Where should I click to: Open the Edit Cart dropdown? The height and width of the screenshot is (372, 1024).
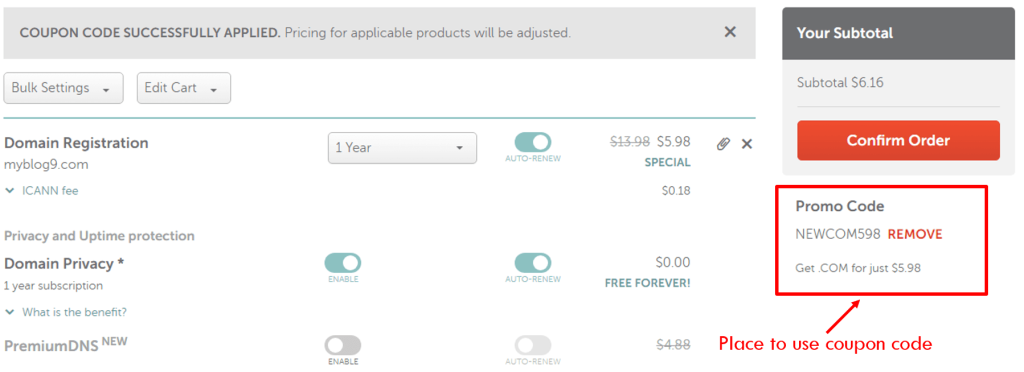(x=184, y=88)
